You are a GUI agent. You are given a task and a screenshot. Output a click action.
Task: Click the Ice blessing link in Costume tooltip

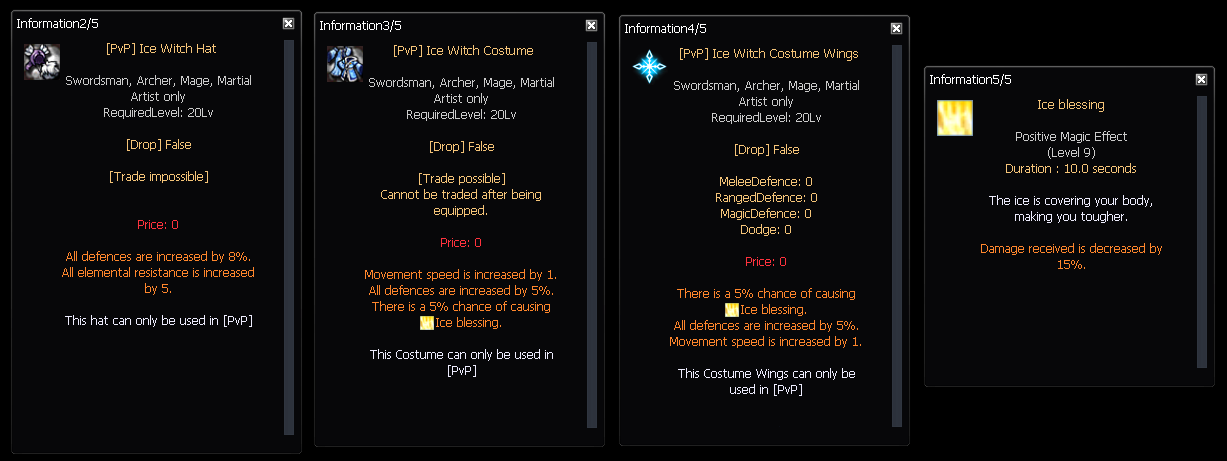tap(469, 322)
